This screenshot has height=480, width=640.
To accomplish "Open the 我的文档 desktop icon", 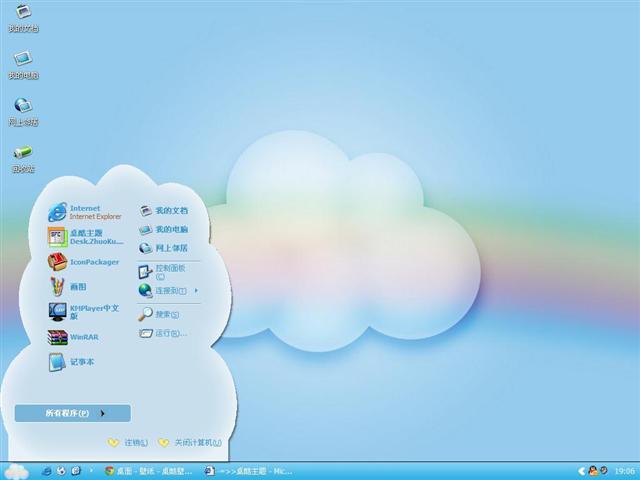I will [x=23, y=18].
